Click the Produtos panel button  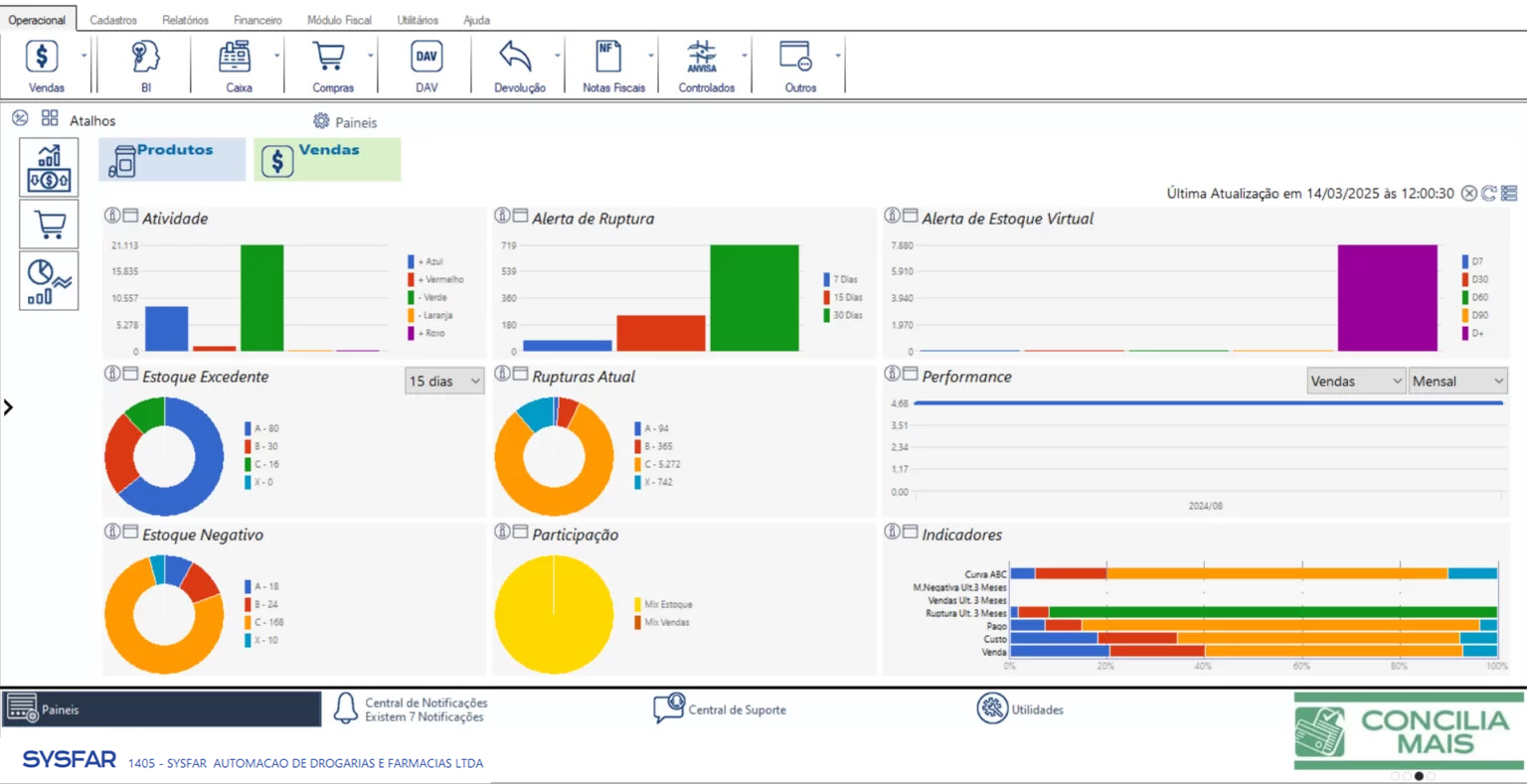pyautogui.click(x=172, y=159)
